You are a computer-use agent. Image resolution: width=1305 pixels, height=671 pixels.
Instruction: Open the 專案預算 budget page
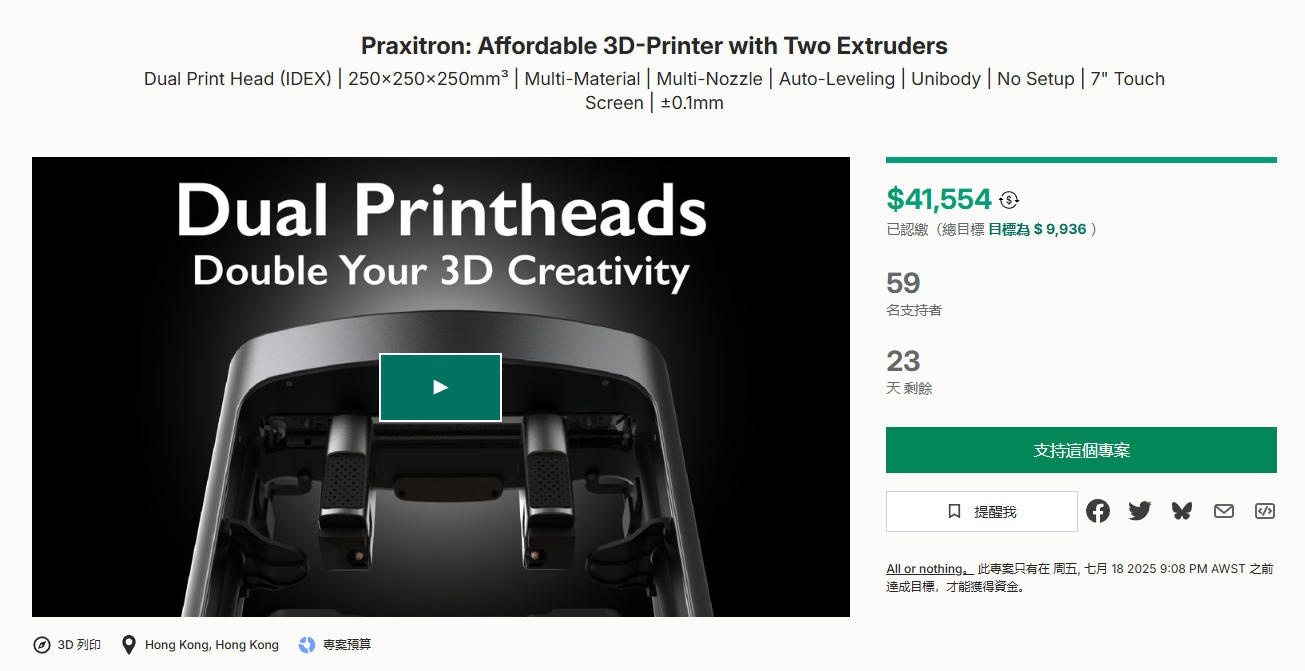(x=345, y=644)
